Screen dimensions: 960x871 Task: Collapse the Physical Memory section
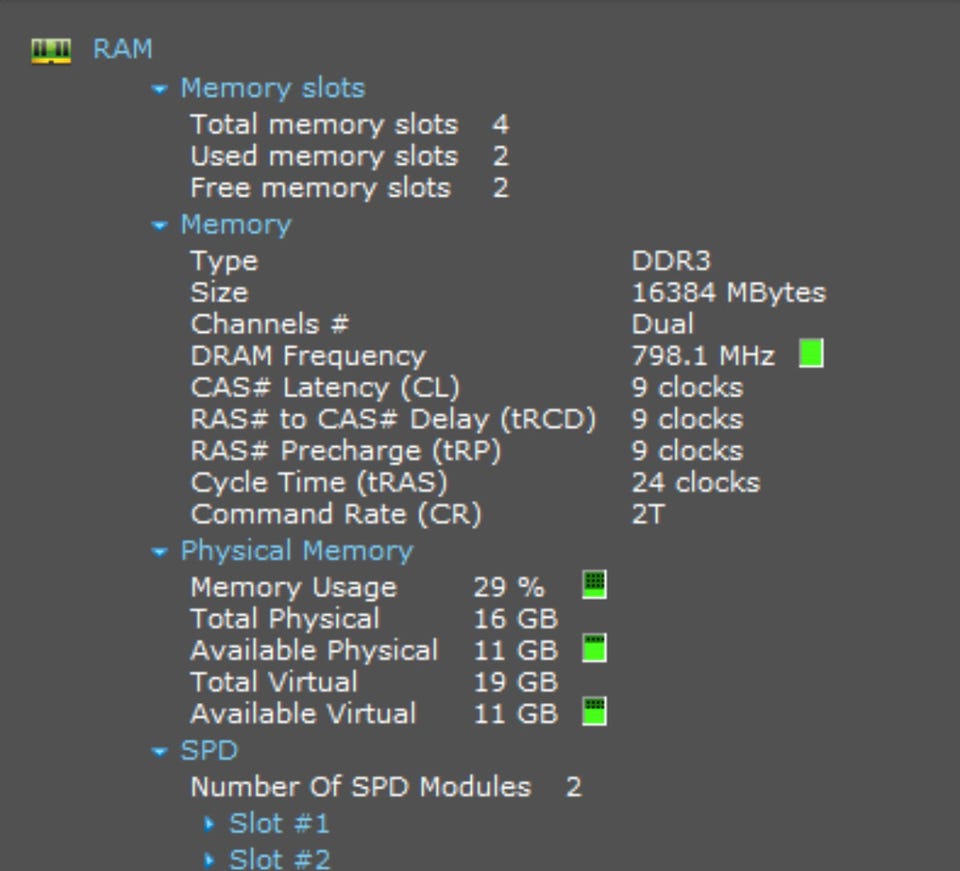[159, 552]
